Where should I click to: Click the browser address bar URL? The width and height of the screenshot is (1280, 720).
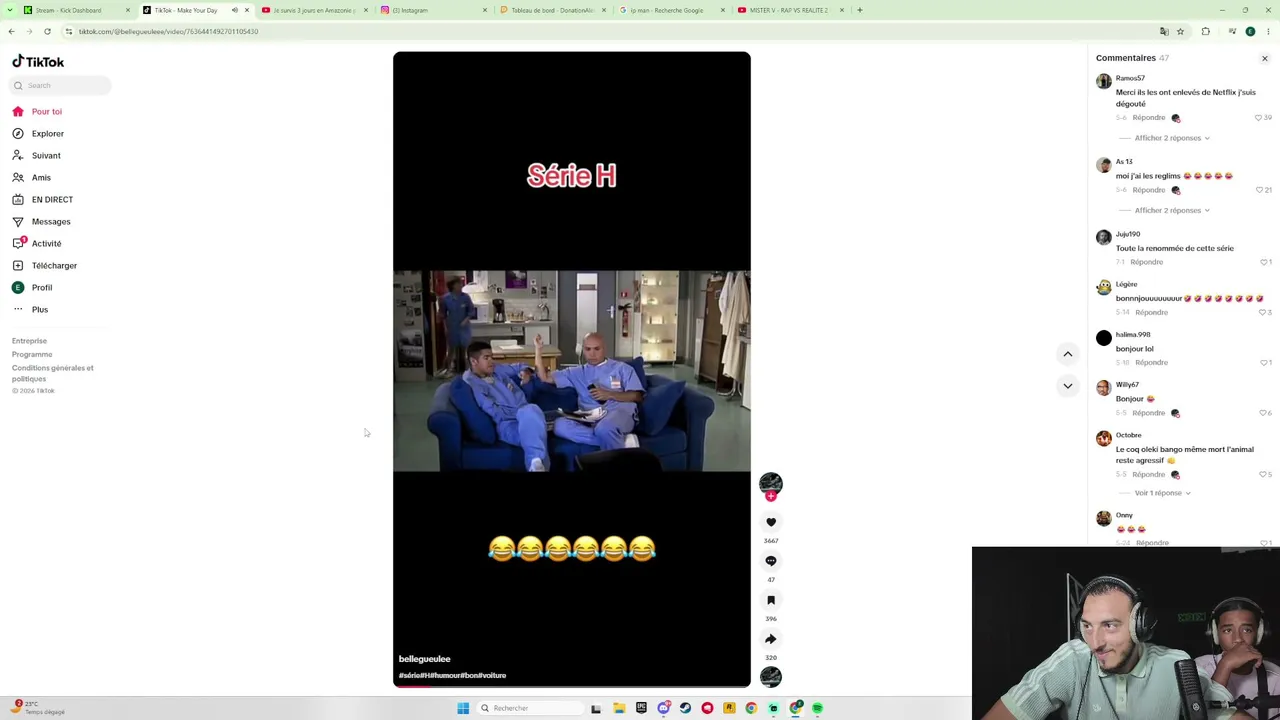point(168,31)
